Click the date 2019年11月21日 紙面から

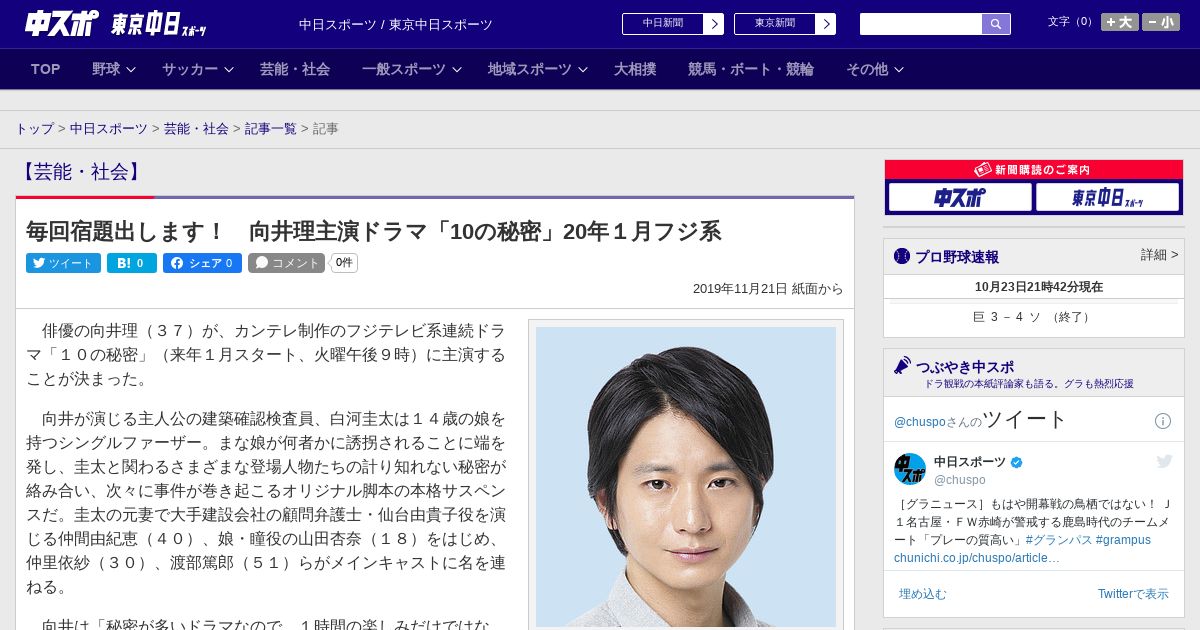coord(768,289)
